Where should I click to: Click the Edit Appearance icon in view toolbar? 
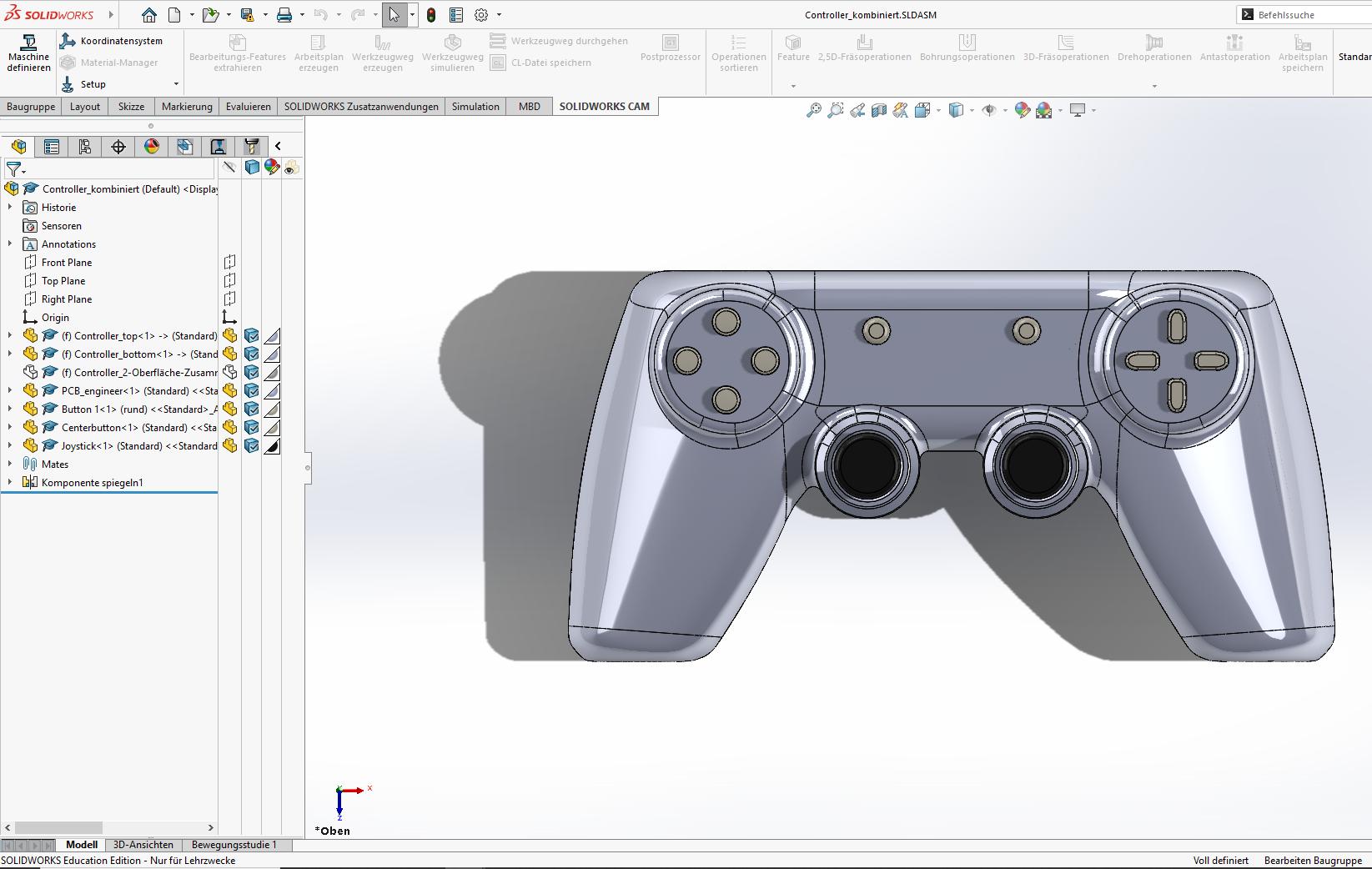tap(1022, 110)
